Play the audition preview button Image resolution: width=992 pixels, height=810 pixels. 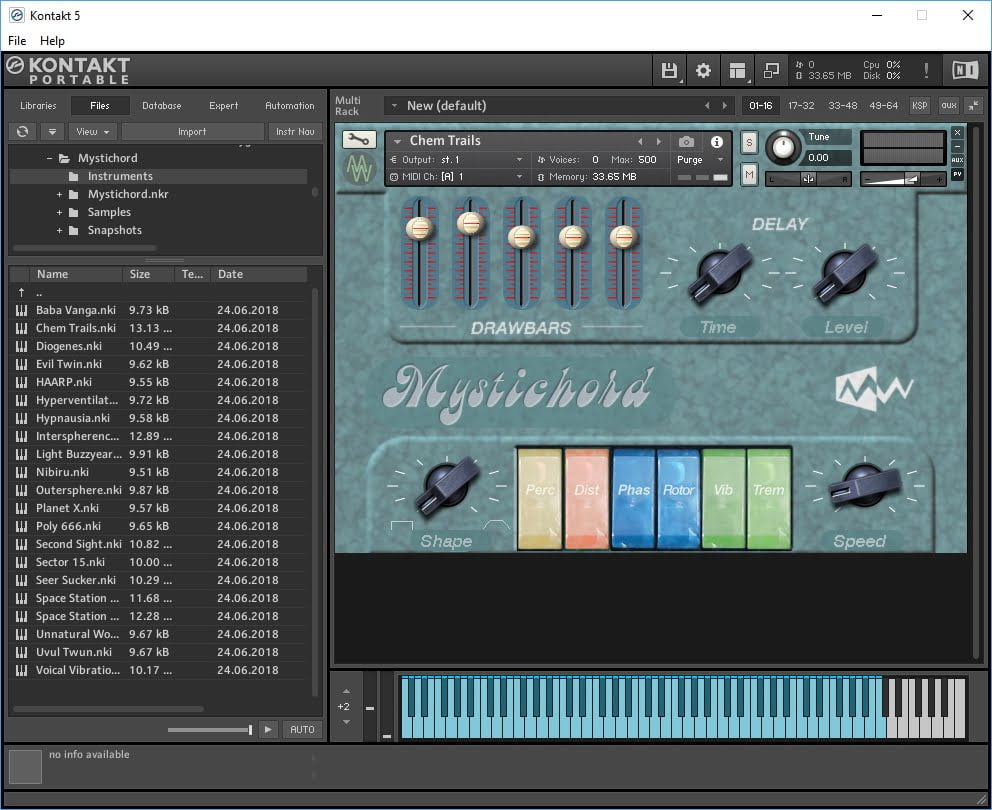coord(268,730)
